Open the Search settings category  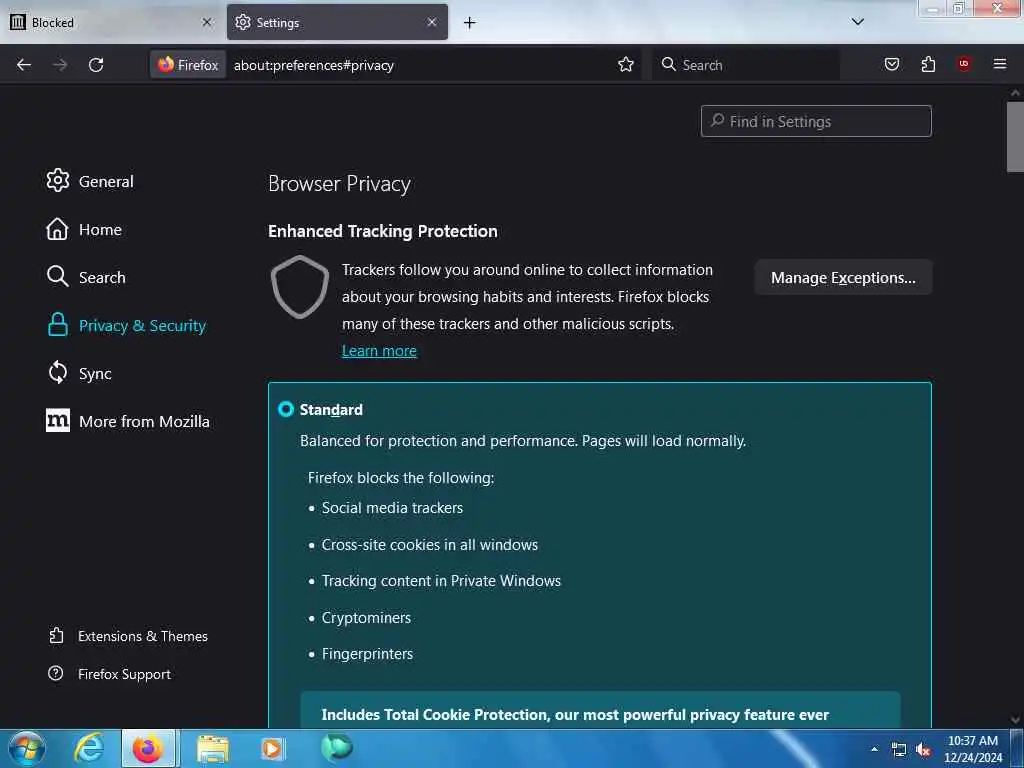pyautogui.click(x=86, y=277)
